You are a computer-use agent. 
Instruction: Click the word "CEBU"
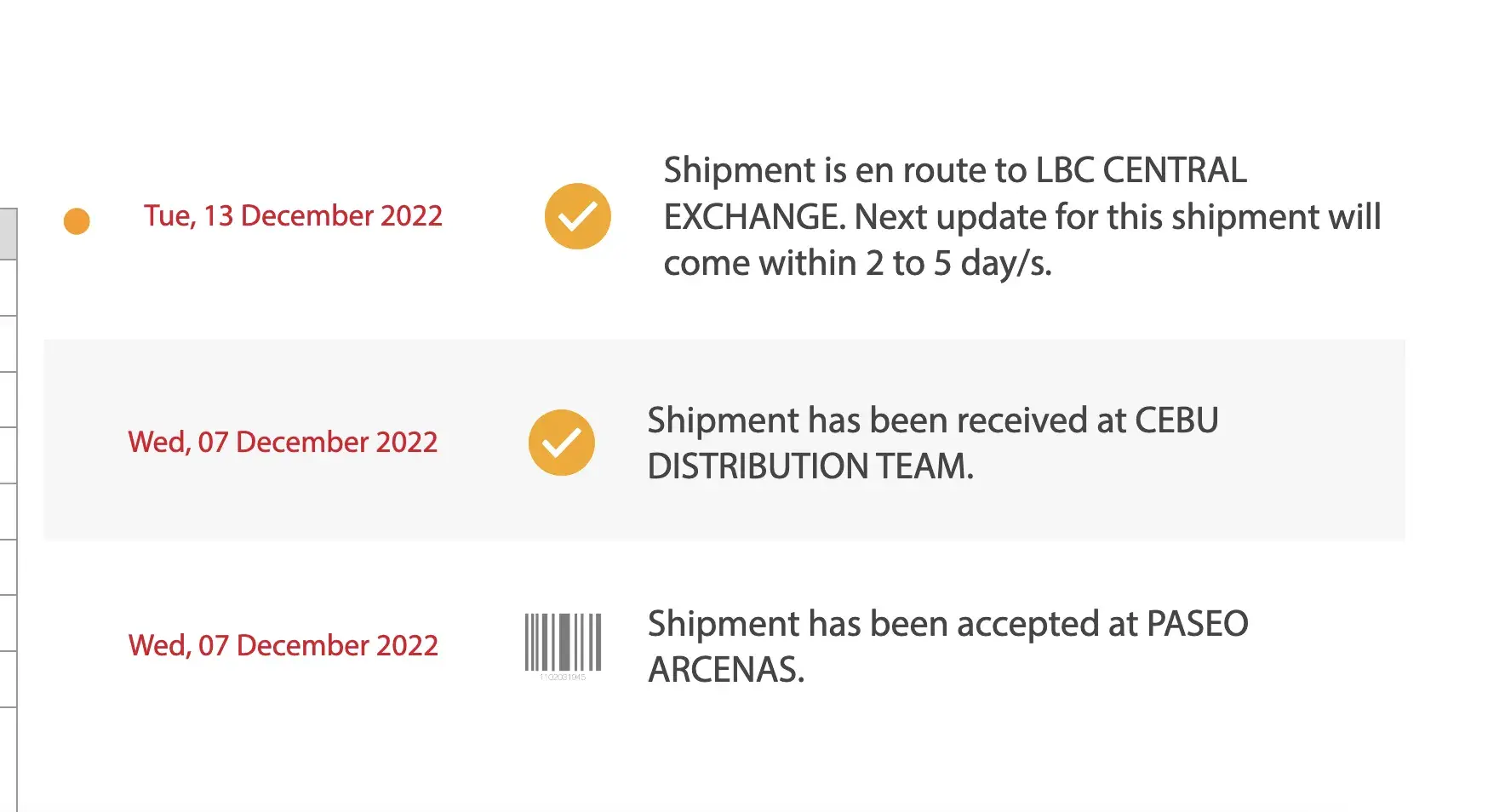tap(1176, 421)
